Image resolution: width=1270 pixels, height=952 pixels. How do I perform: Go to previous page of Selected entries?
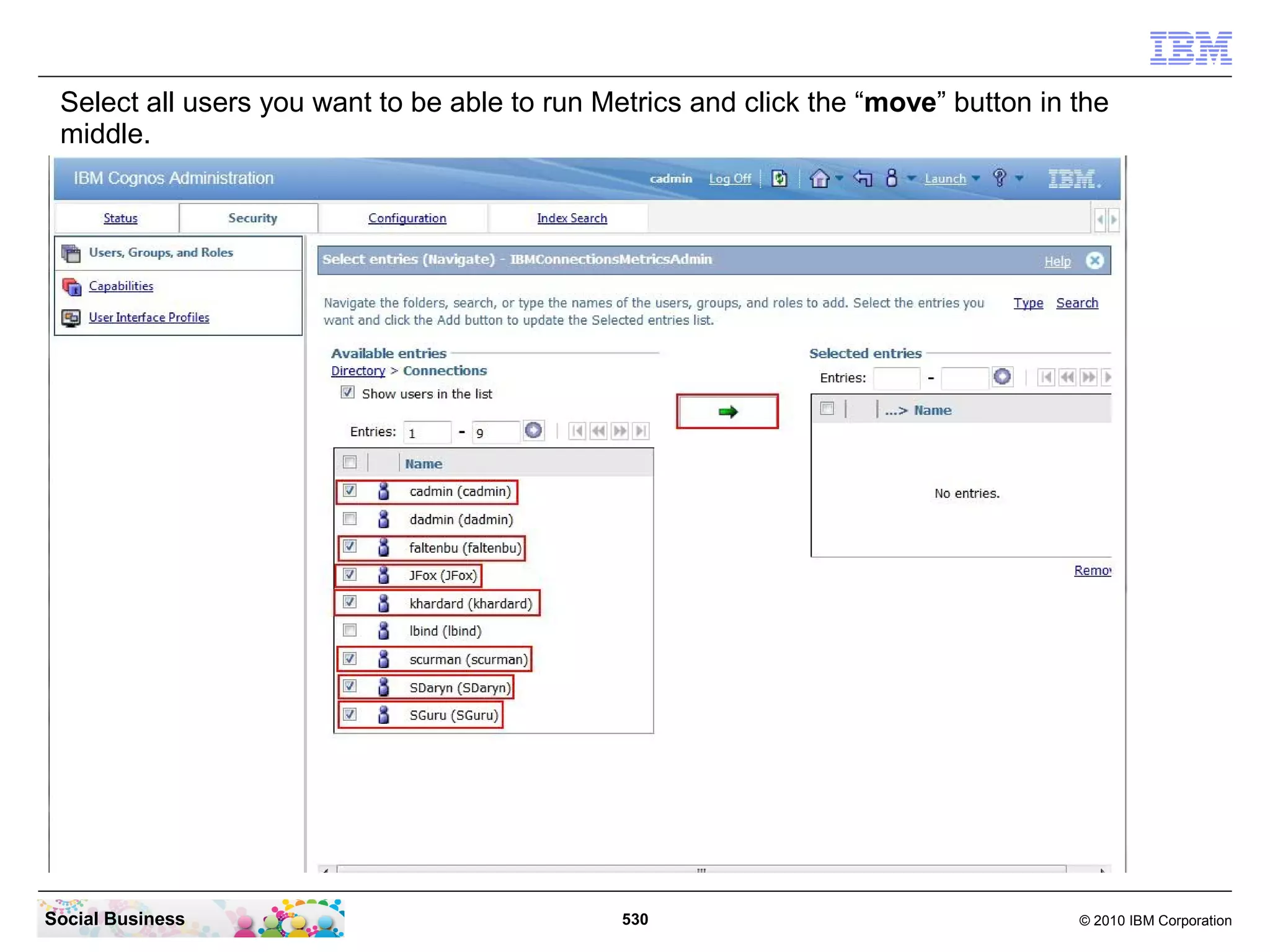click(x=1067, y=377)
